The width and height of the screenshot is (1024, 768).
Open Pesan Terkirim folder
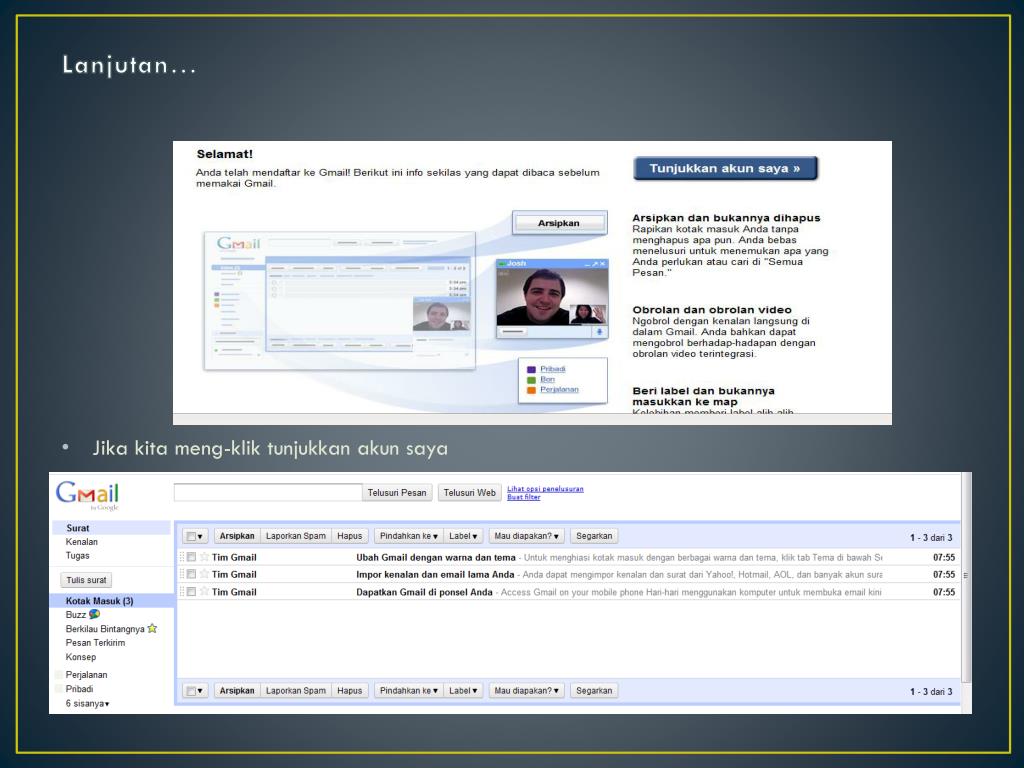coord(95,643)
